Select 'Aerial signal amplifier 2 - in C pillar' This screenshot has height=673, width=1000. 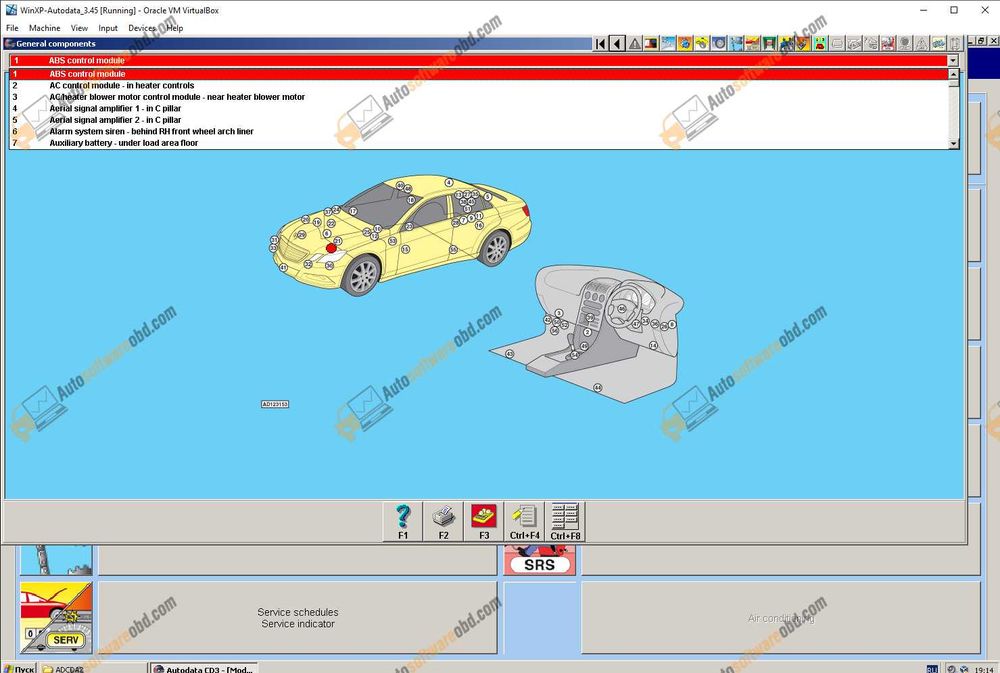pyautogui.click(x=479, y=120)
